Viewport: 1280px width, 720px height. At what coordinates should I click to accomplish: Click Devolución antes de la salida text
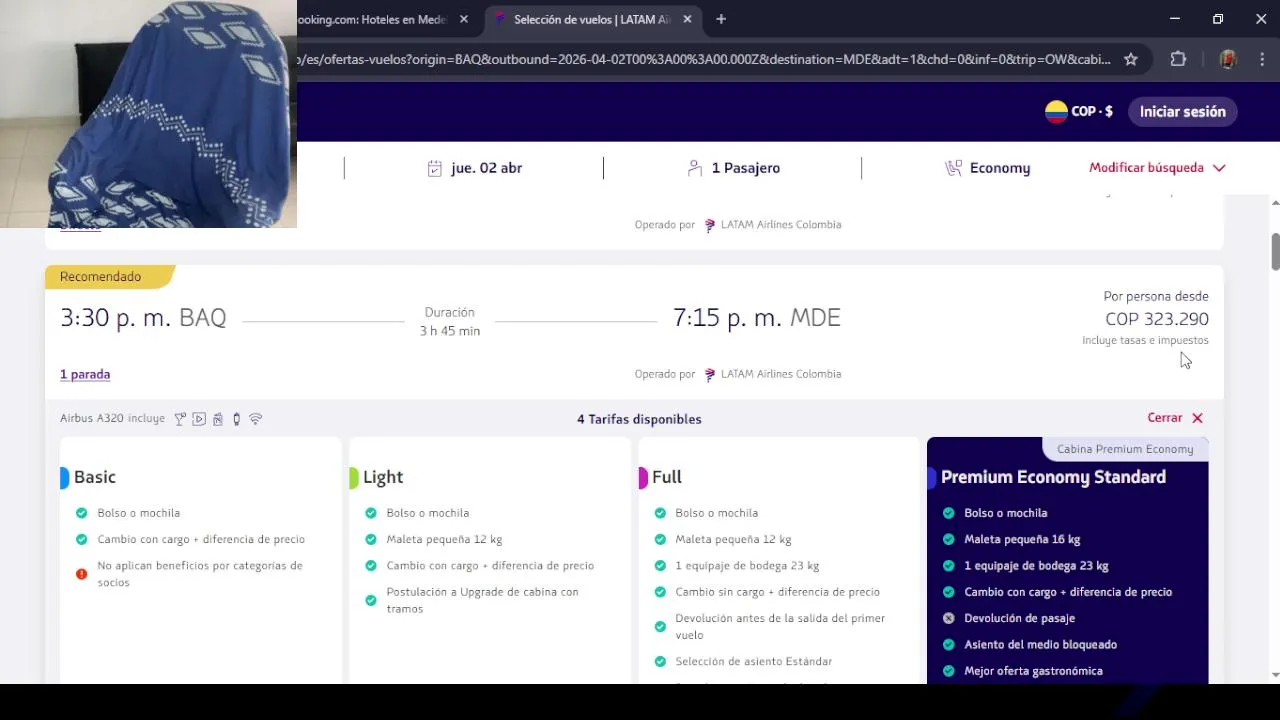coord(780,626)
